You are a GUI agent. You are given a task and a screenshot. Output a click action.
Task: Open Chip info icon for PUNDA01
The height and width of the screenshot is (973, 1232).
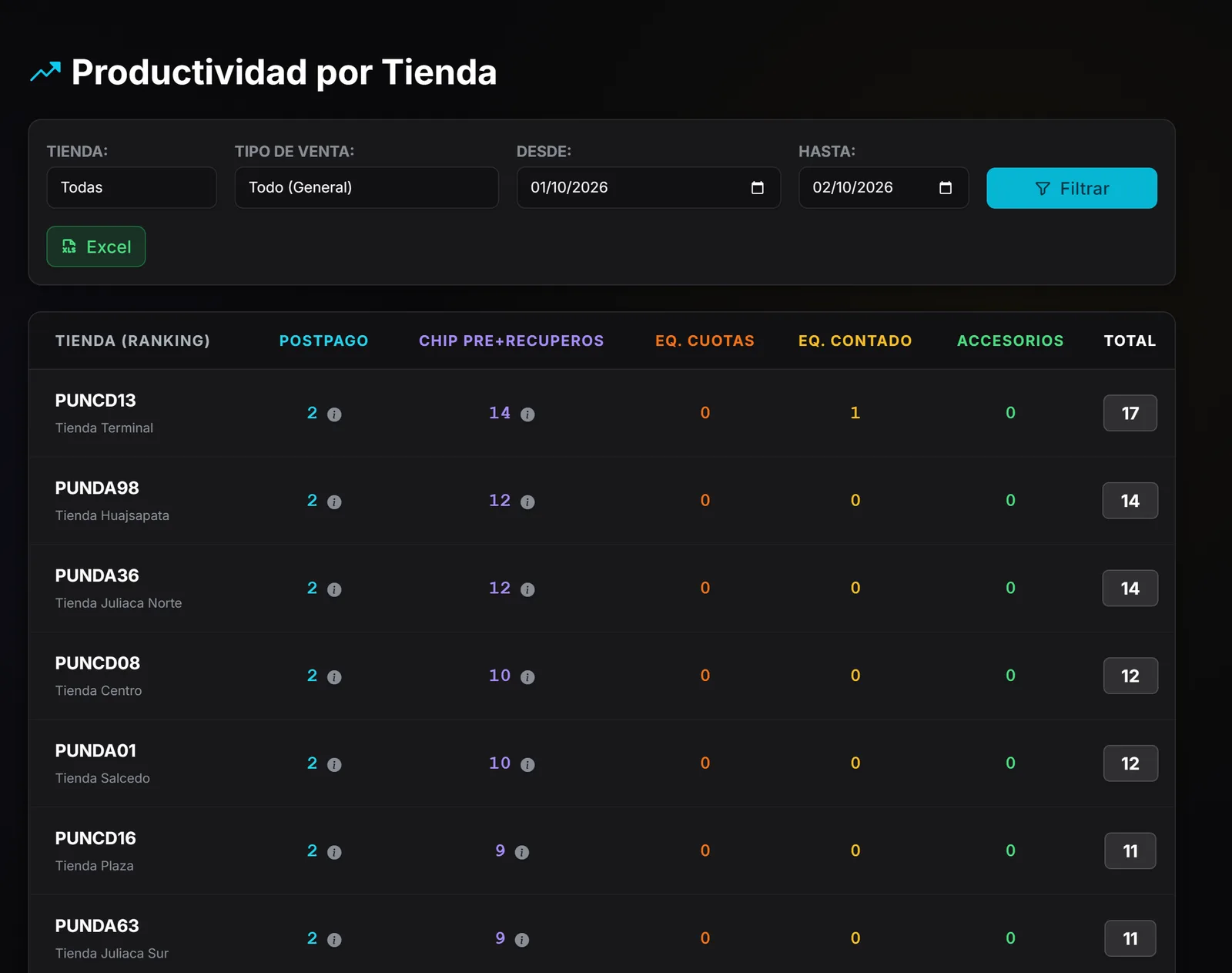click(x=527, y=765)
